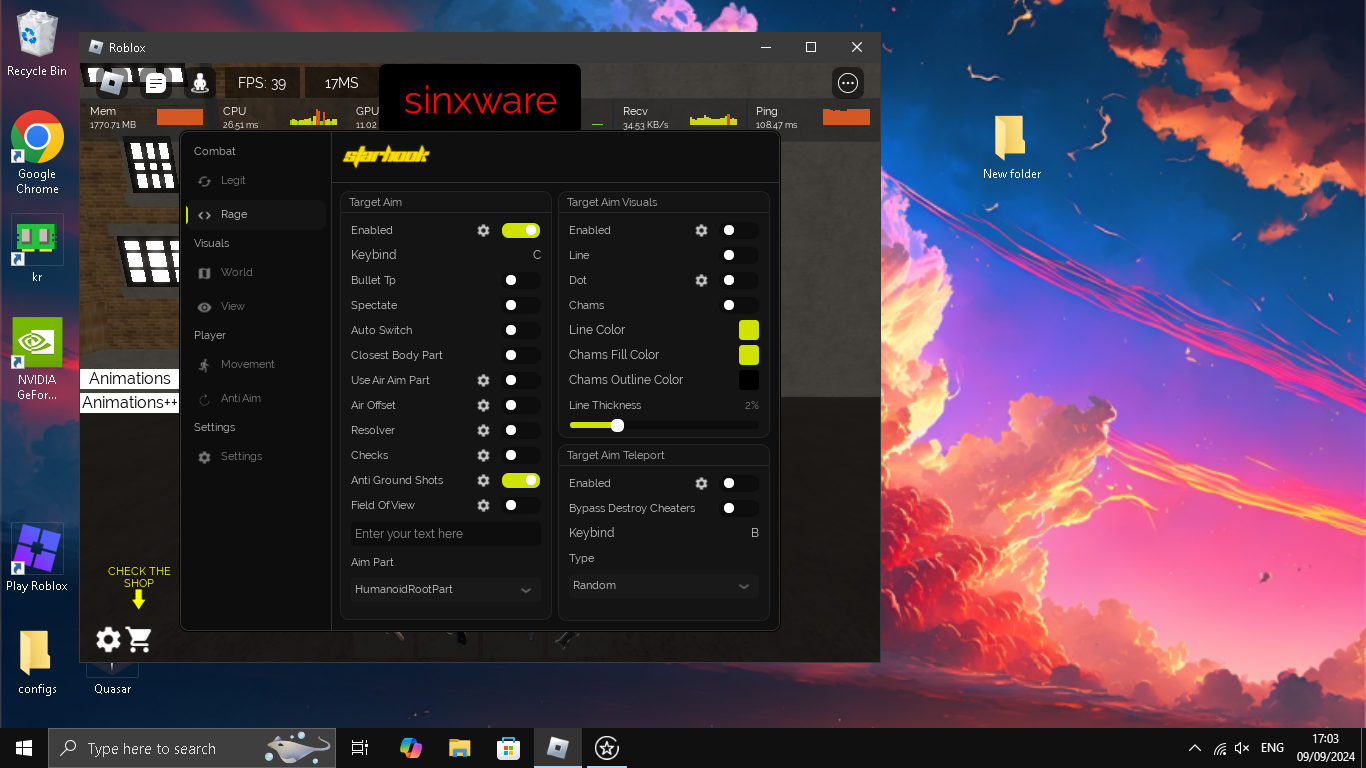Open Task View on taskbar
This screenshot has width=1366, height=768.
(x=360, y=748)
